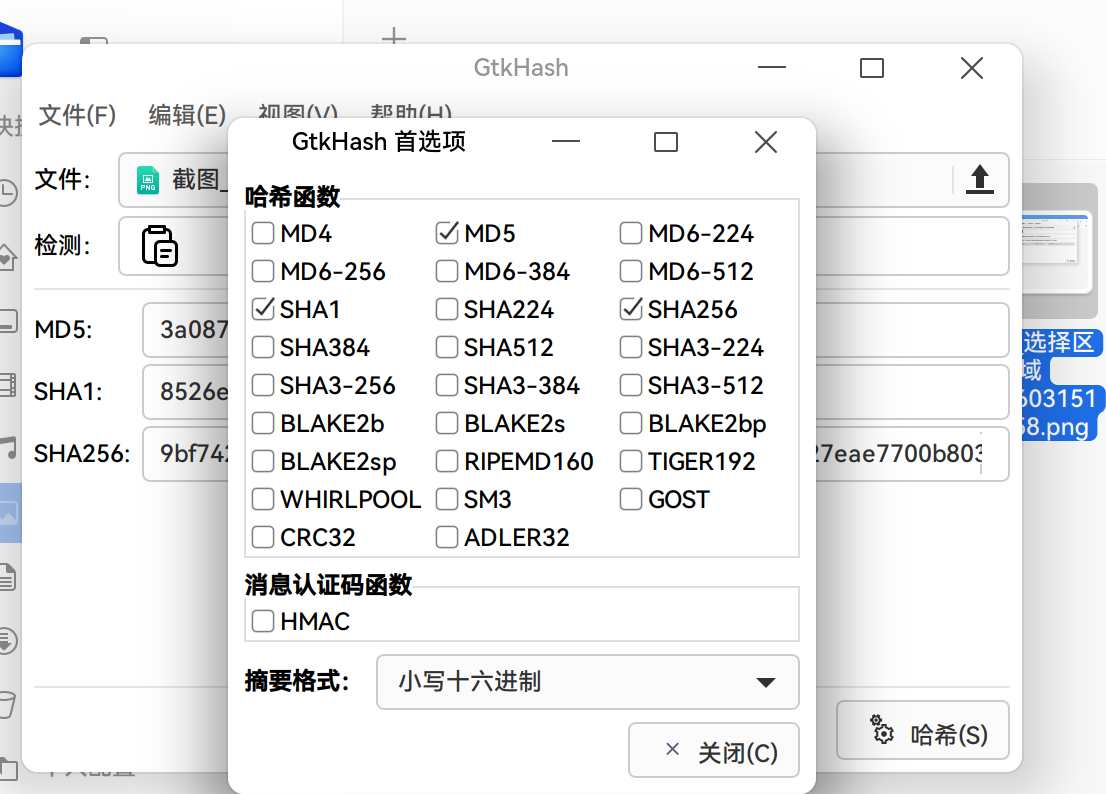Open the 摘要格式 digest format dropdown
The height and width of the screenshot is (794, 1106).
[587, 682]
